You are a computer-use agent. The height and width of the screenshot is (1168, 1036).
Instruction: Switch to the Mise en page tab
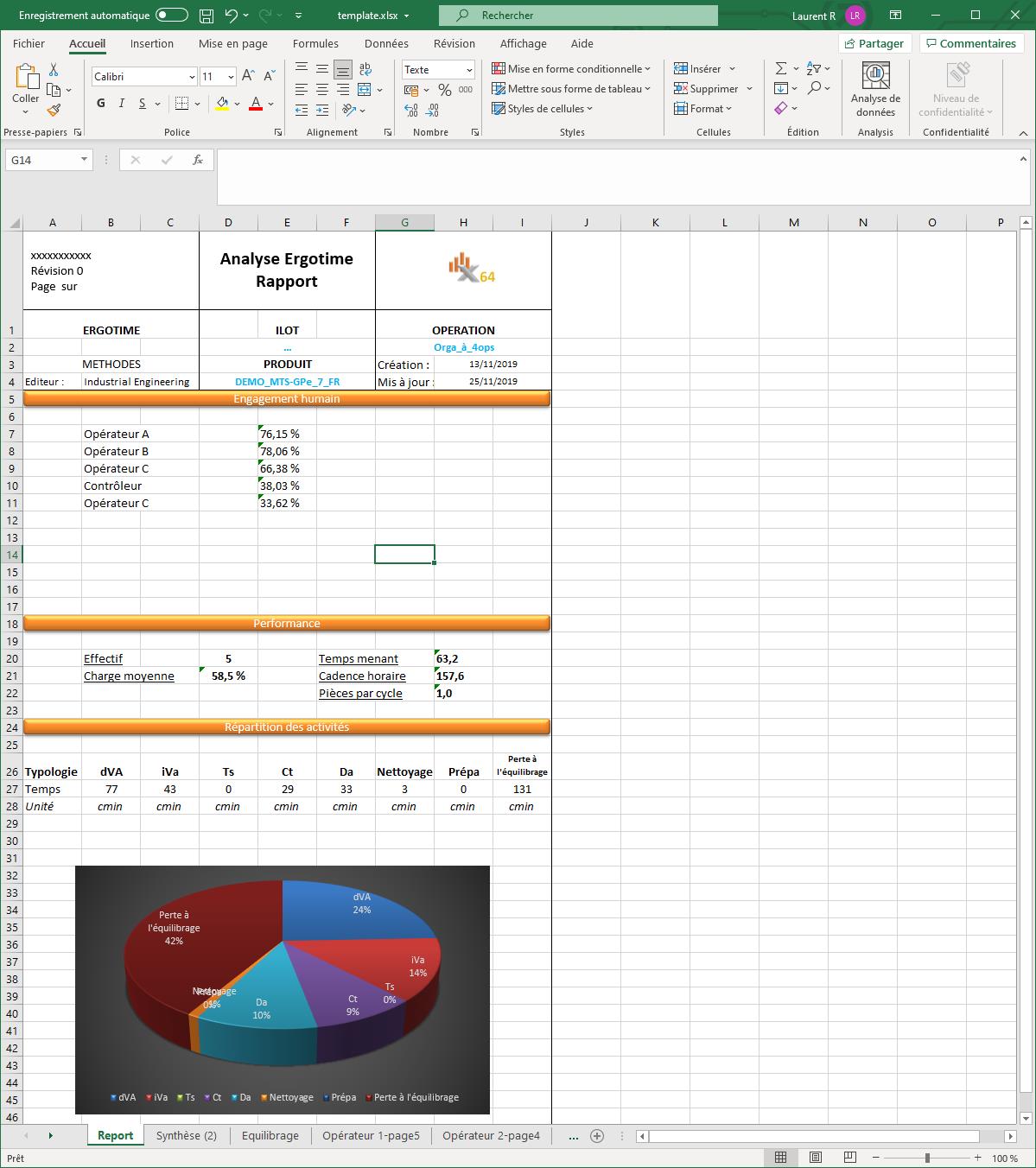click(x=233, y=44)
